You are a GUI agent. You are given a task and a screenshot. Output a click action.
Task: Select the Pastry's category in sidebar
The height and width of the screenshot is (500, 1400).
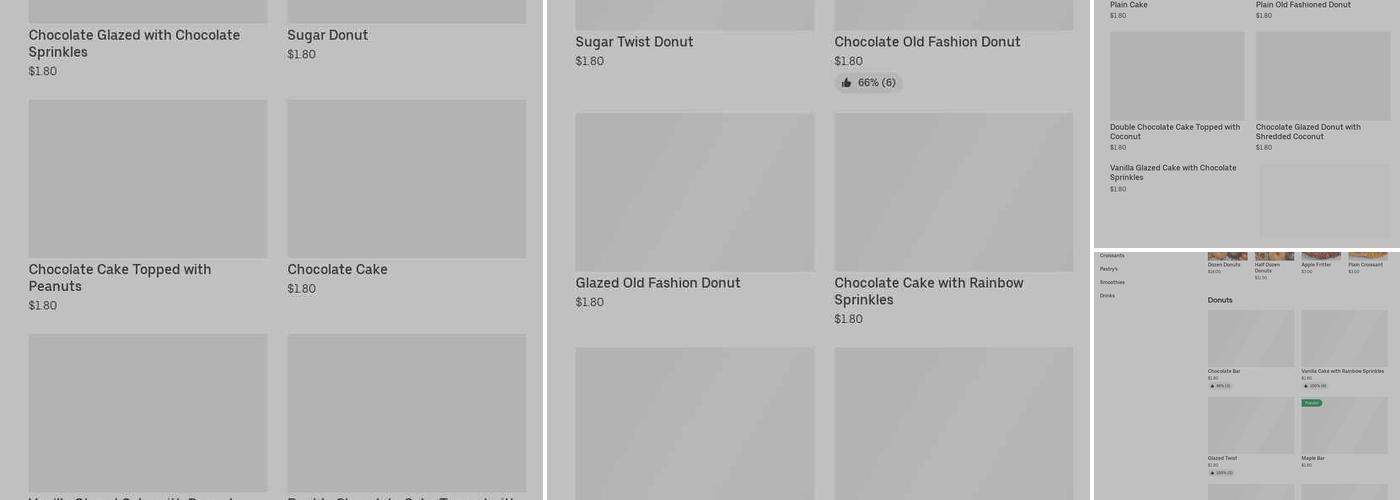1109,269
